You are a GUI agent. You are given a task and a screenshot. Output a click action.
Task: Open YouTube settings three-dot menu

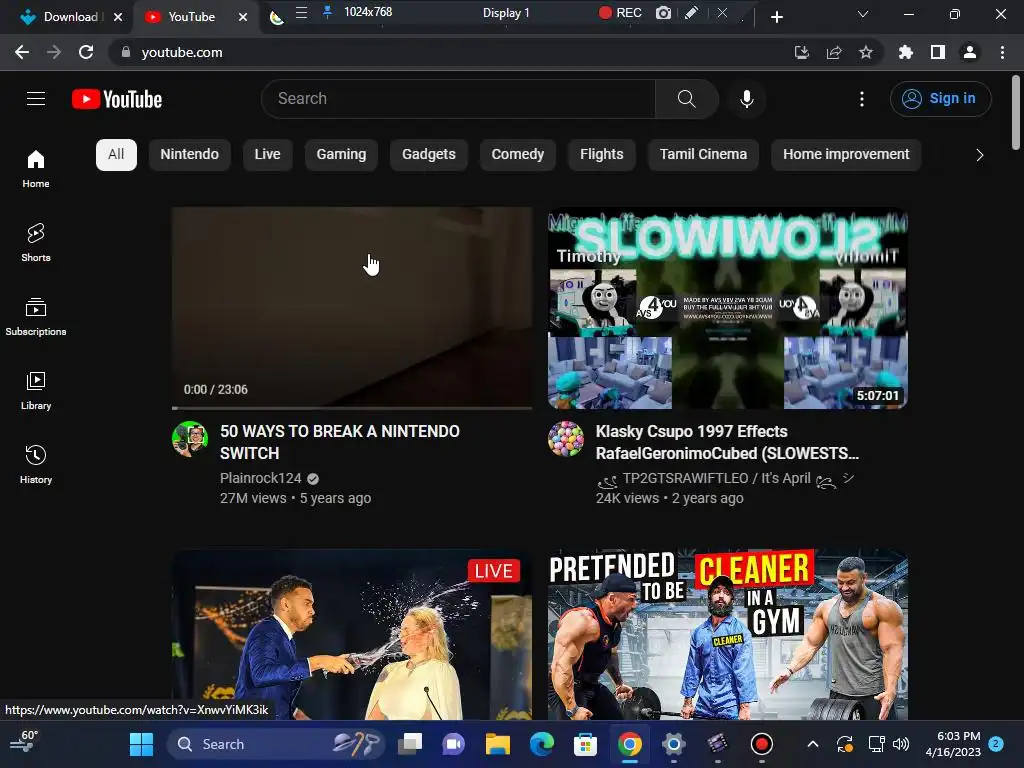coord(862,99)
